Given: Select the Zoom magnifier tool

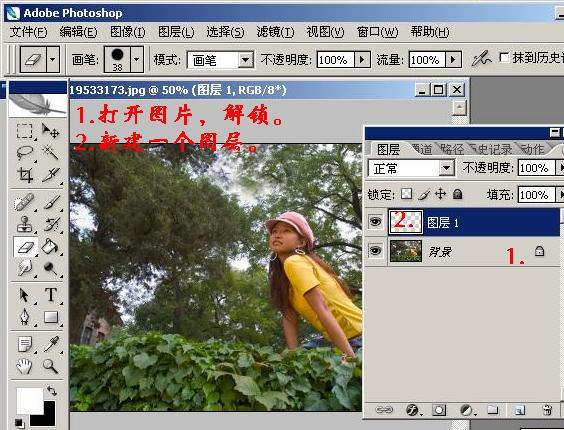Looking at the screenshot, I should pos(50,366).
